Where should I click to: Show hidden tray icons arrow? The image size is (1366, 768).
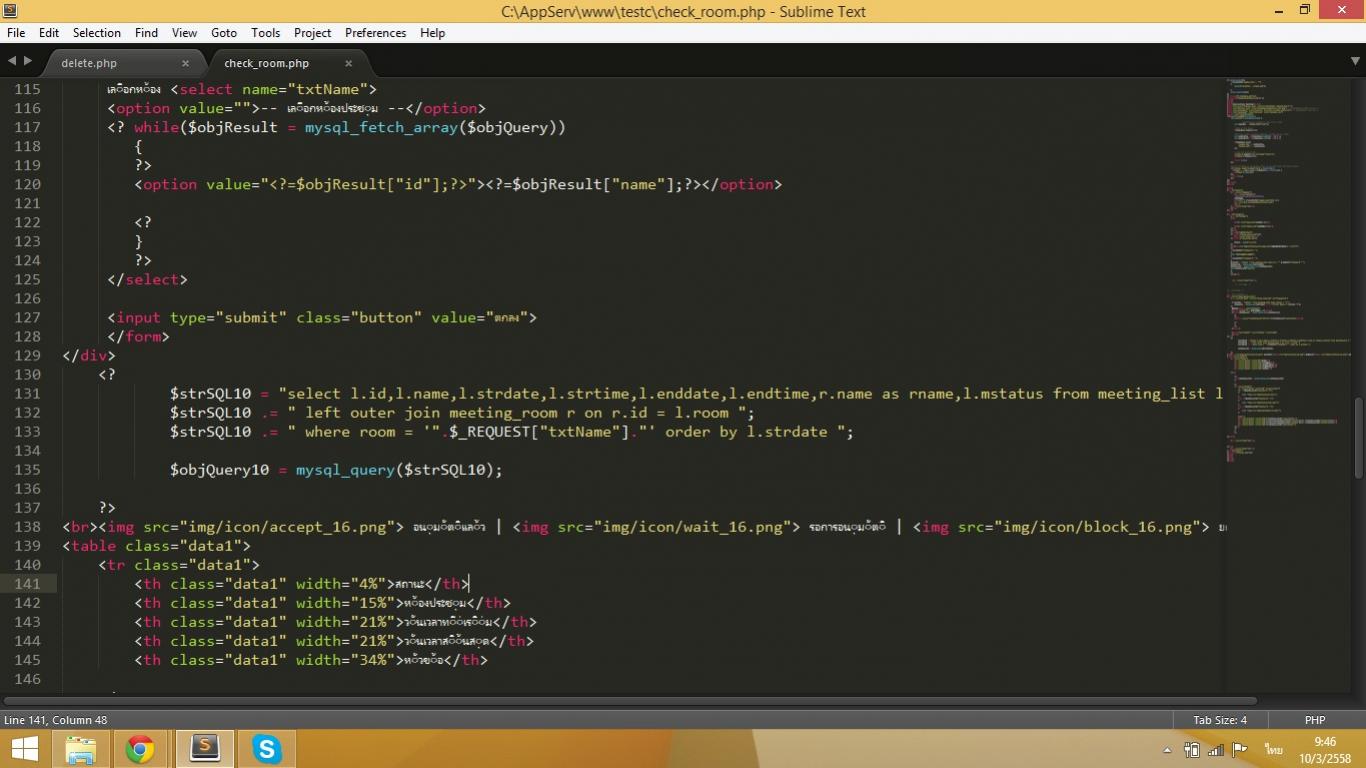(x=1167, y=750)
